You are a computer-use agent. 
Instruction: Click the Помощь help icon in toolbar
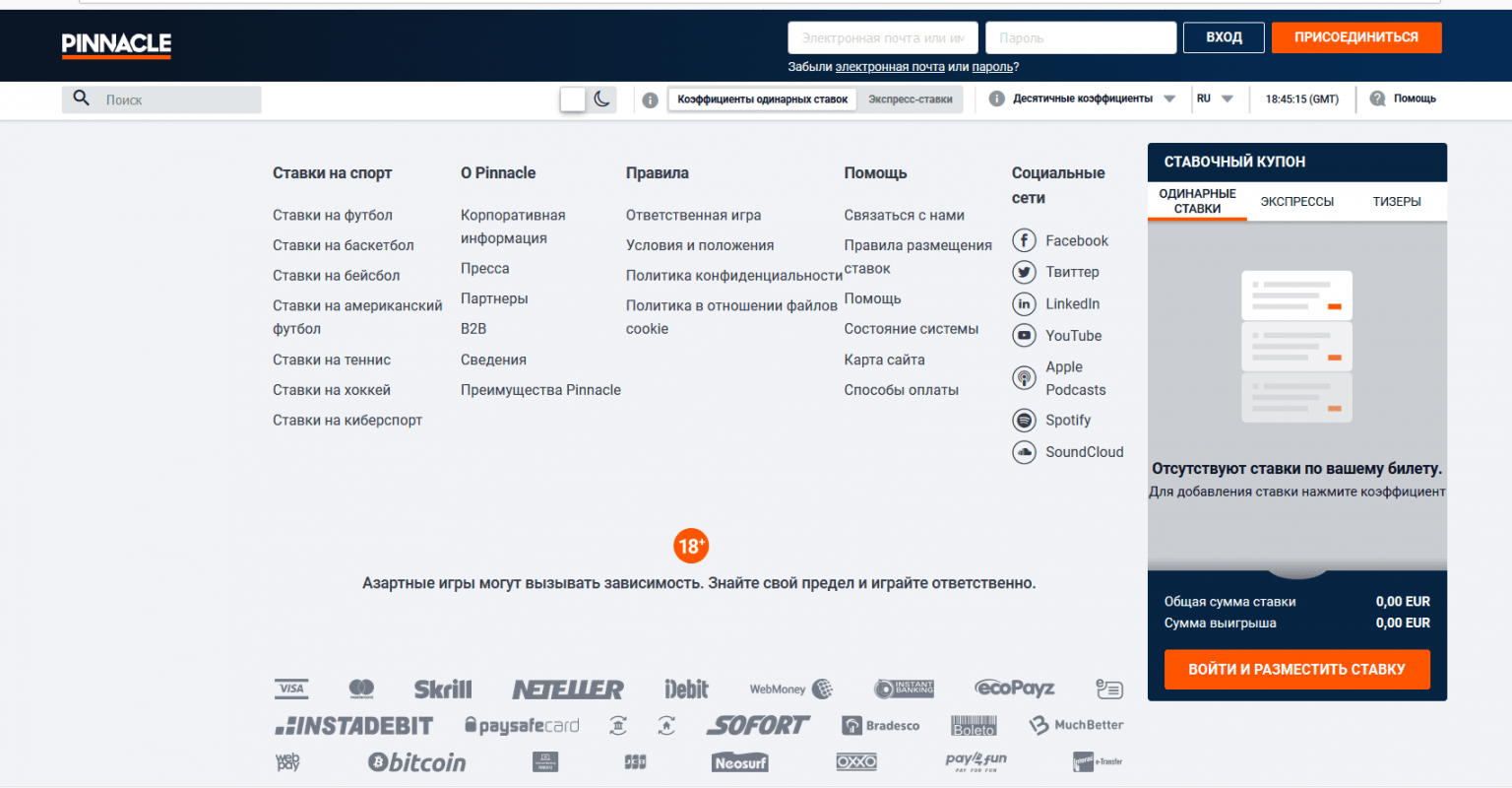pos(1377,98)
